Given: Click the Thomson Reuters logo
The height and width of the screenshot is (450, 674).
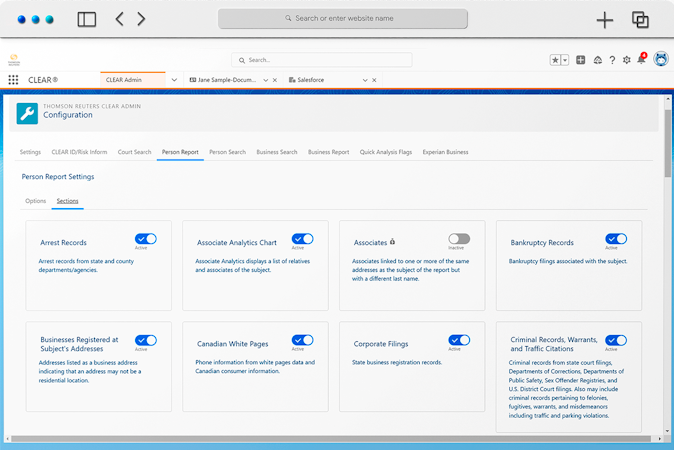Looking at the screenshot, I should (x=14, y=60).
